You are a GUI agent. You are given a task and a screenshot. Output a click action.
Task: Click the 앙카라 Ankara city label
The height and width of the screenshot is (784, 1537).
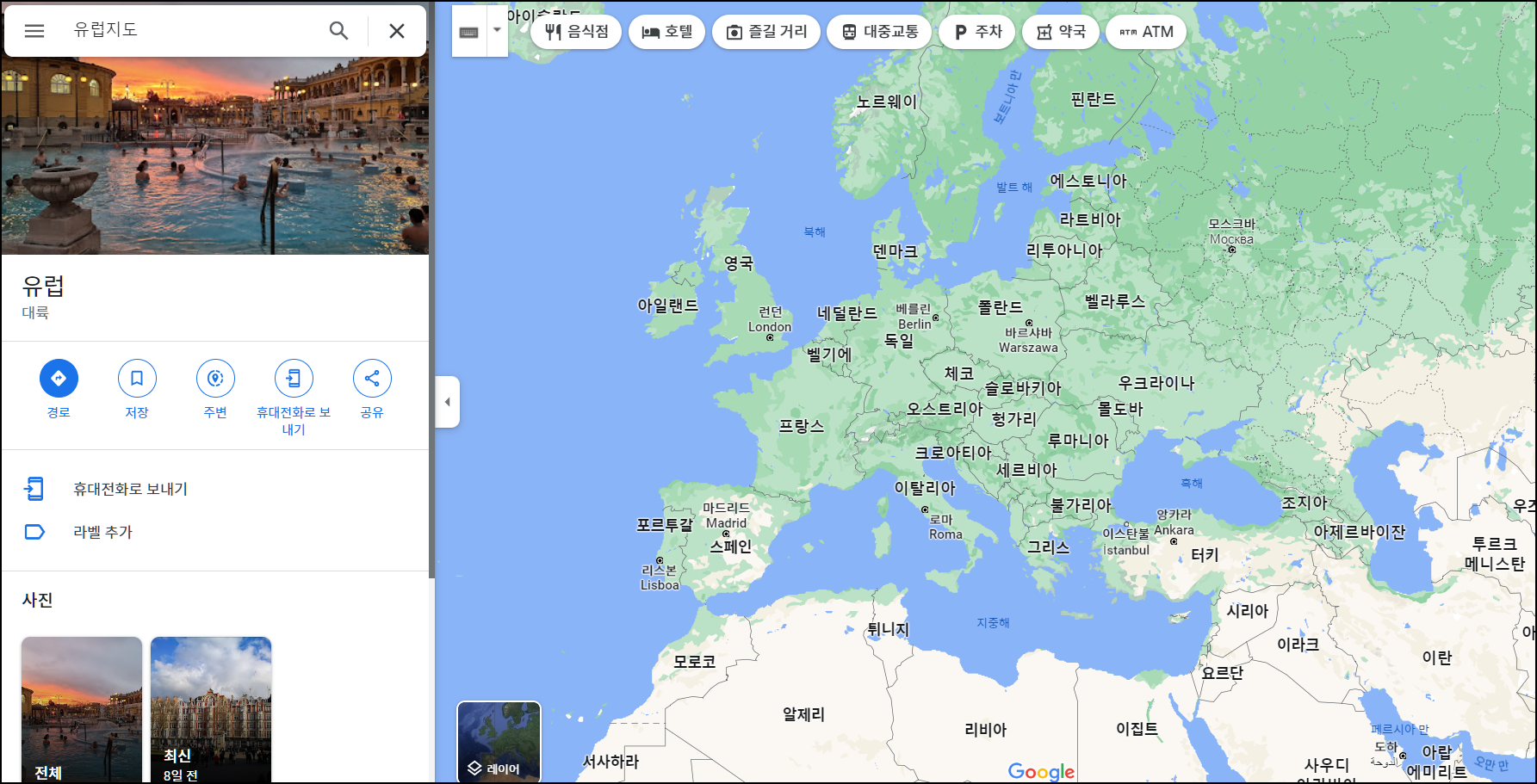coord(1174,522)
